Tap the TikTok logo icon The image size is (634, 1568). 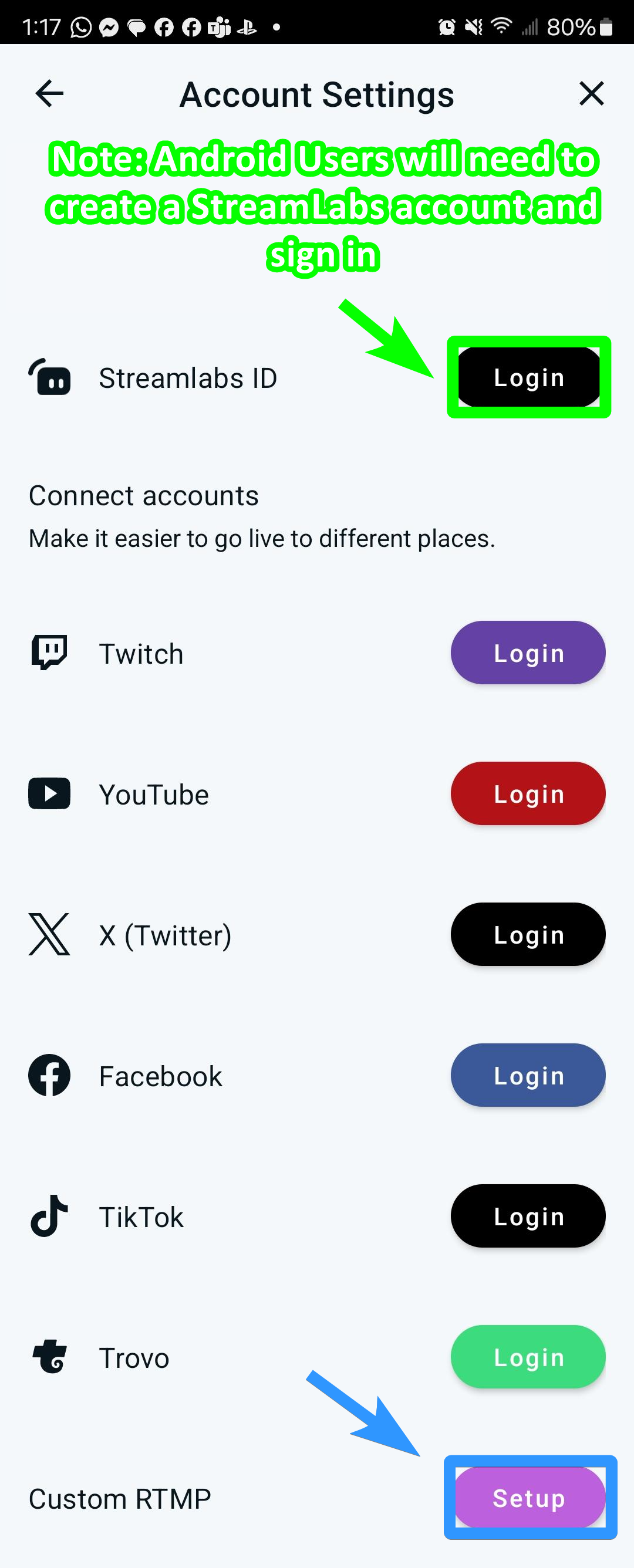coord(49,1216)
